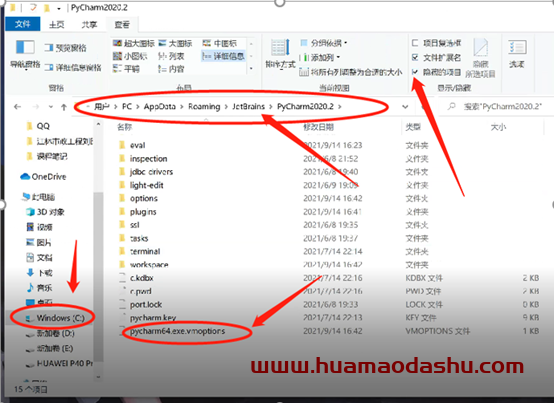Go up one folder level arrow
Screen dimensions: 554x403
point(64,107)
